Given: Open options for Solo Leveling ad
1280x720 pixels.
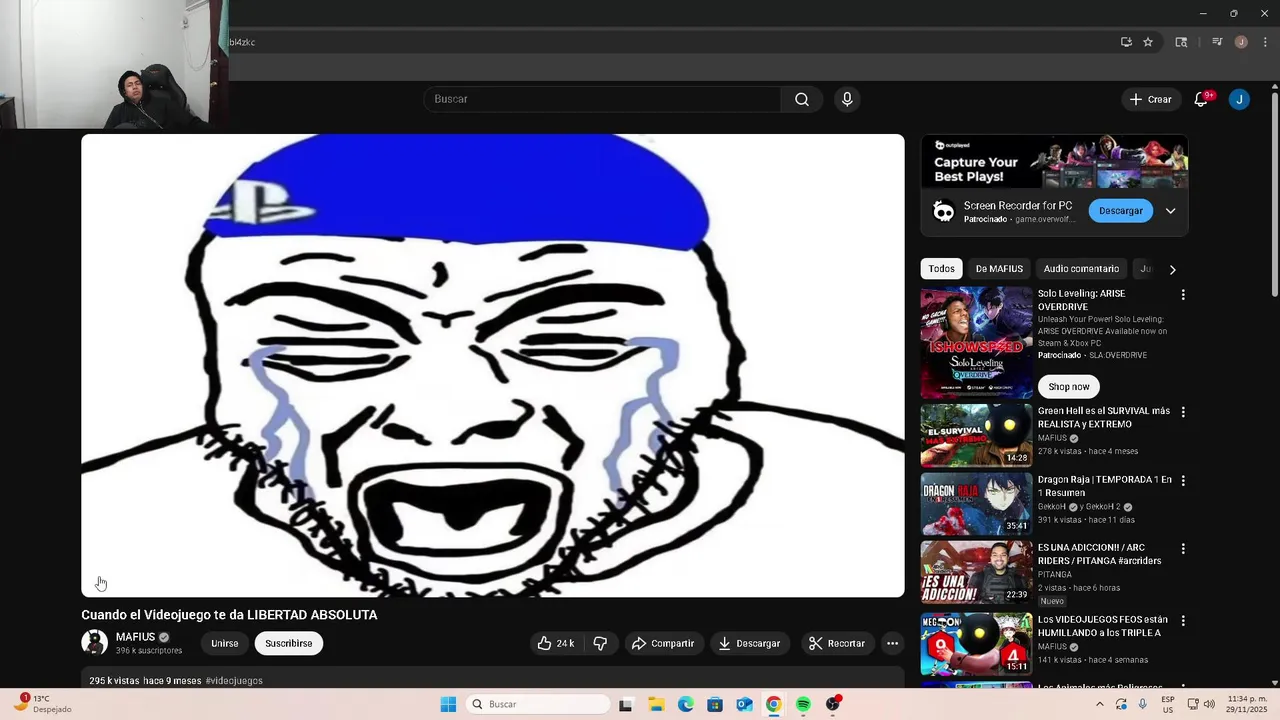Looking at the screenshot, I should click(x=1183, y=295).
